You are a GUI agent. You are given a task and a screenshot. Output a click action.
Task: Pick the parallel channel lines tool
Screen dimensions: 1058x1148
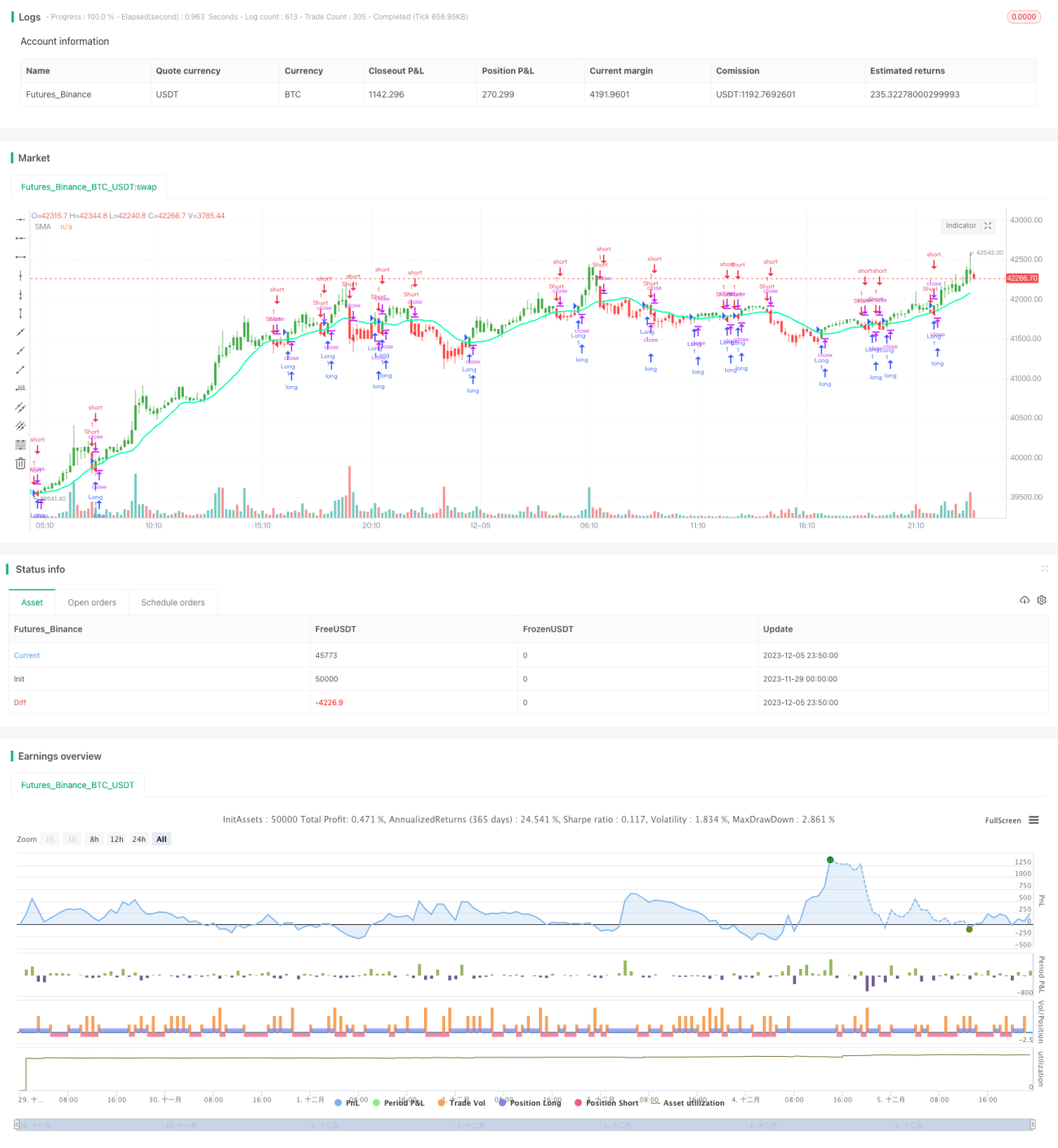pyautogui.click(x=20, y=407)
